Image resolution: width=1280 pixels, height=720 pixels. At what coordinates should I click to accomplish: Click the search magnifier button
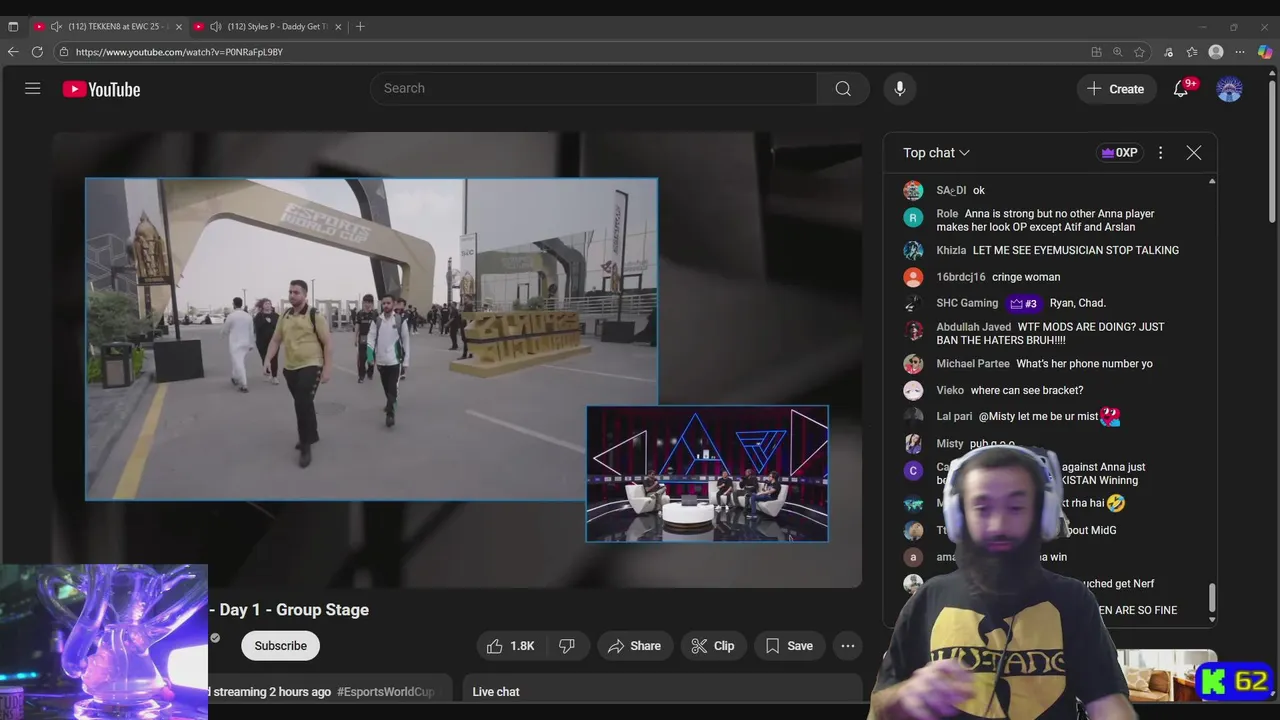pyautogui.click(x=843, y=89)
